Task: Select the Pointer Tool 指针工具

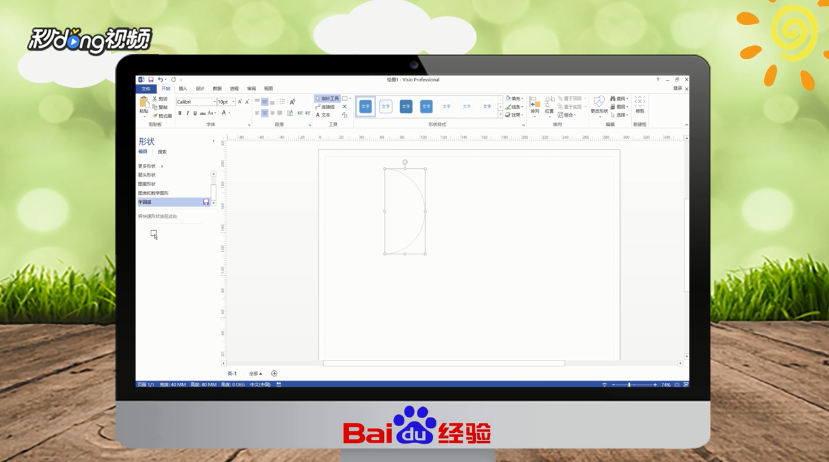Action: click(327, 99)
